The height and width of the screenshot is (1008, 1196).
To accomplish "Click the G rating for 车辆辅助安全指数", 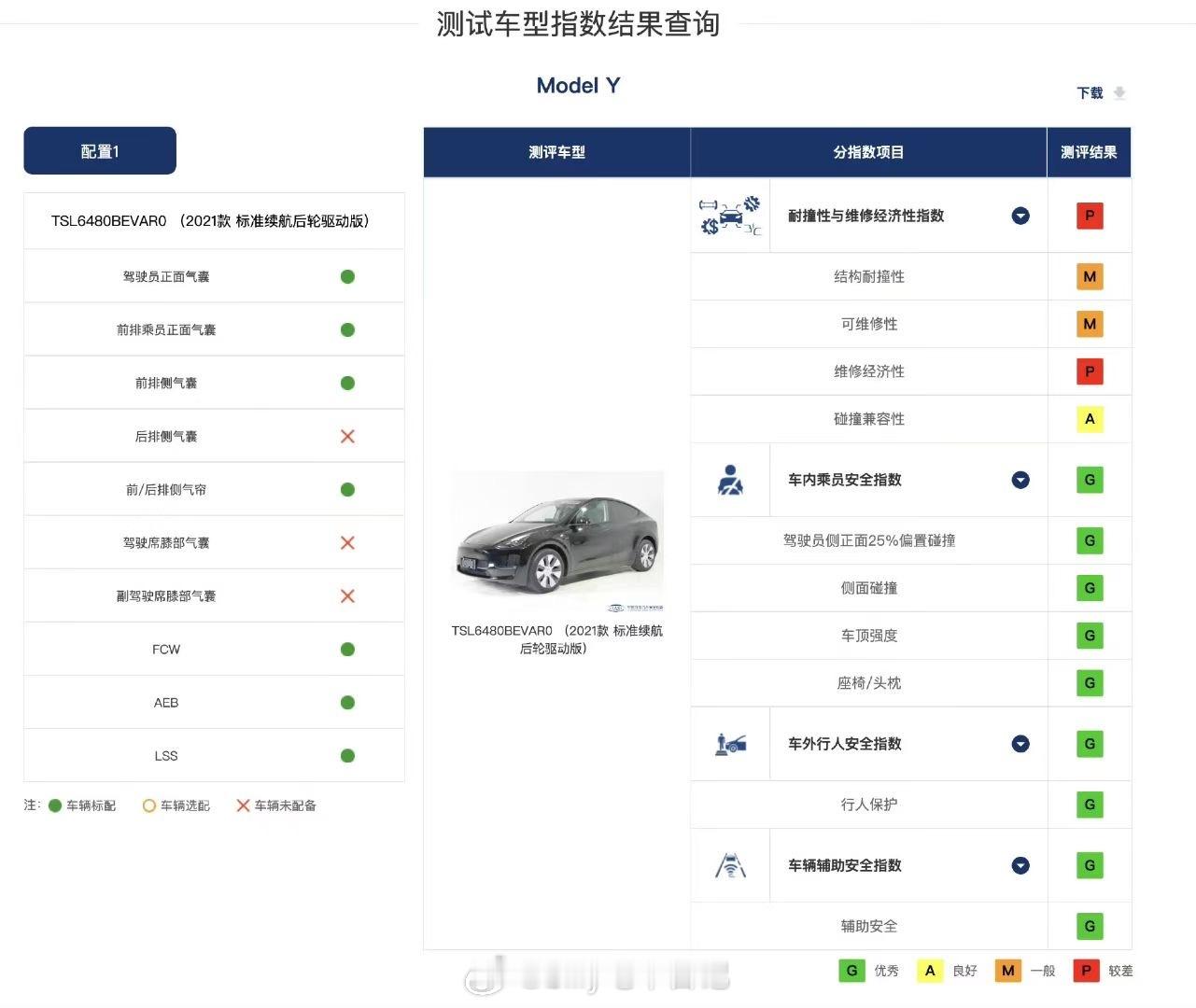I will (1090, 865).
